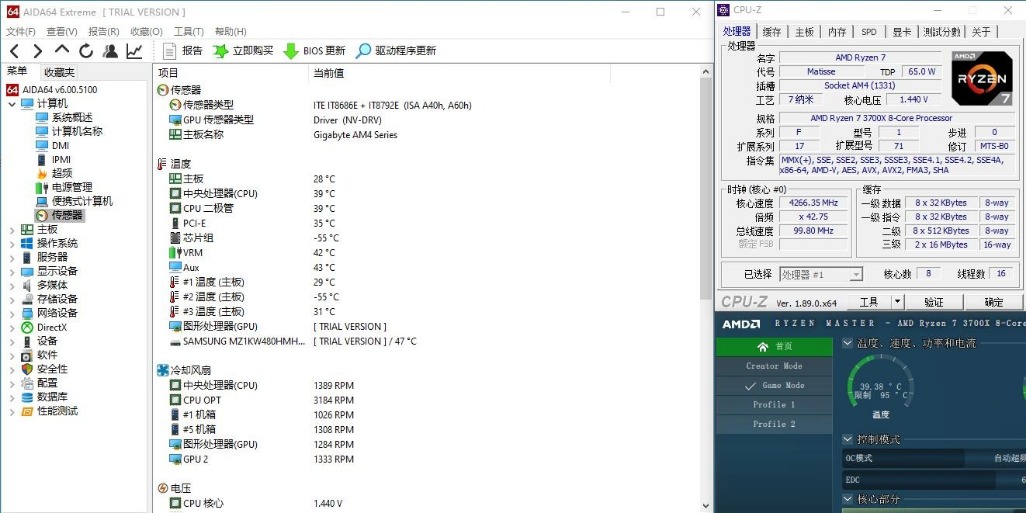Click the 驱动程序更新 magnifier button
Image resolution: width=1026 pixels, height=513 pixels.
click(x=396, y=51)
